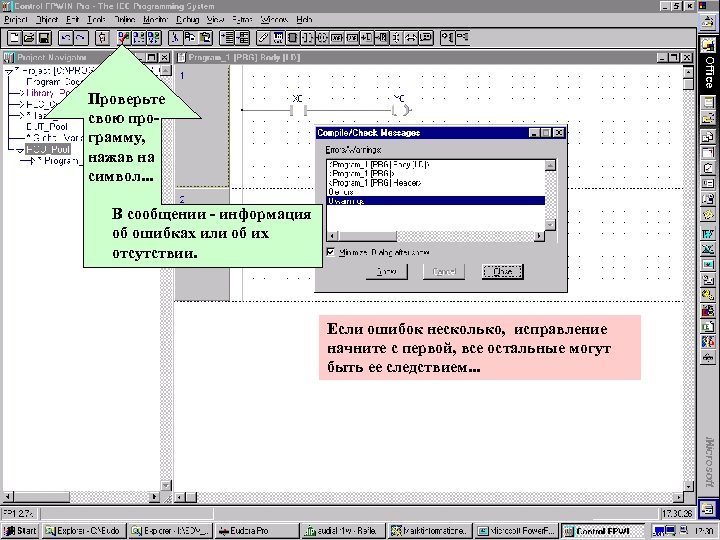The image size is (720, 540).
Task: Expand the Library Pool tree node
Action: pyautogui.click(x=21, y=93)
